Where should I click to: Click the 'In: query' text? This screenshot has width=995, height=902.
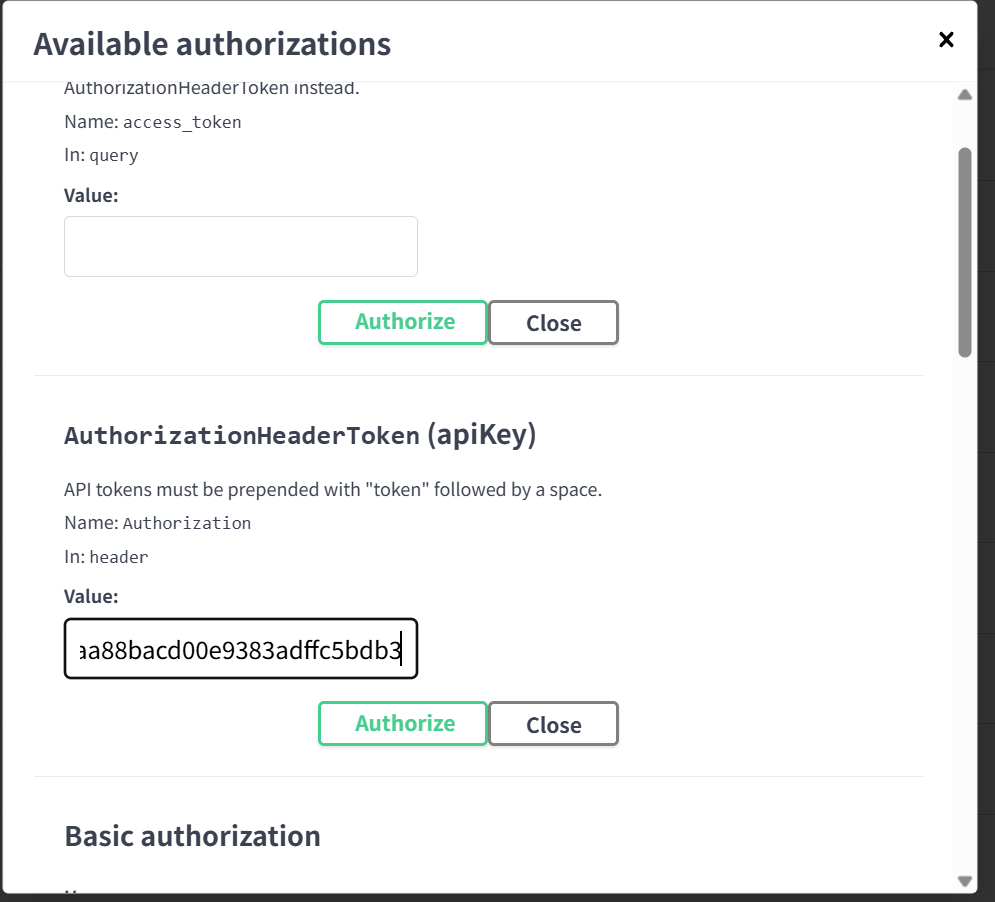pos(101,155)
